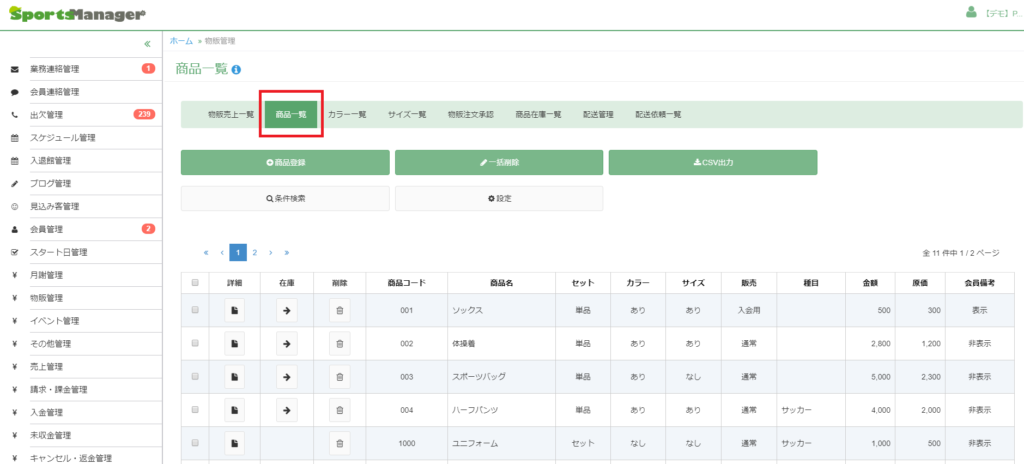
Task: Go to stock arrow for スポーツバッグ row
Action: pos(287,376)
